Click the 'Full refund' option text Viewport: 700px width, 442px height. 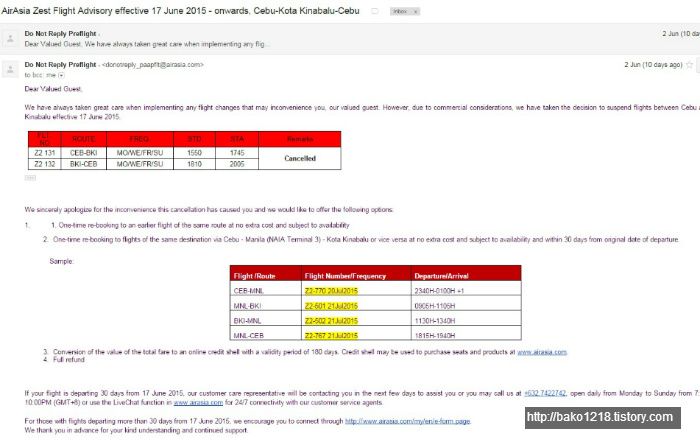[x=69, y=360]
